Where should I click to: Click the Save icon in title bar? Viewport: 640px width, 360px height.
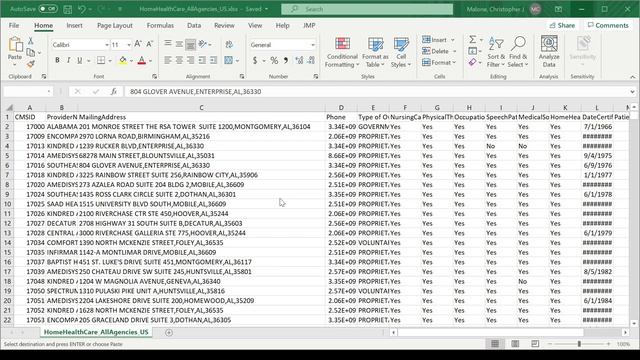[68, 9]
